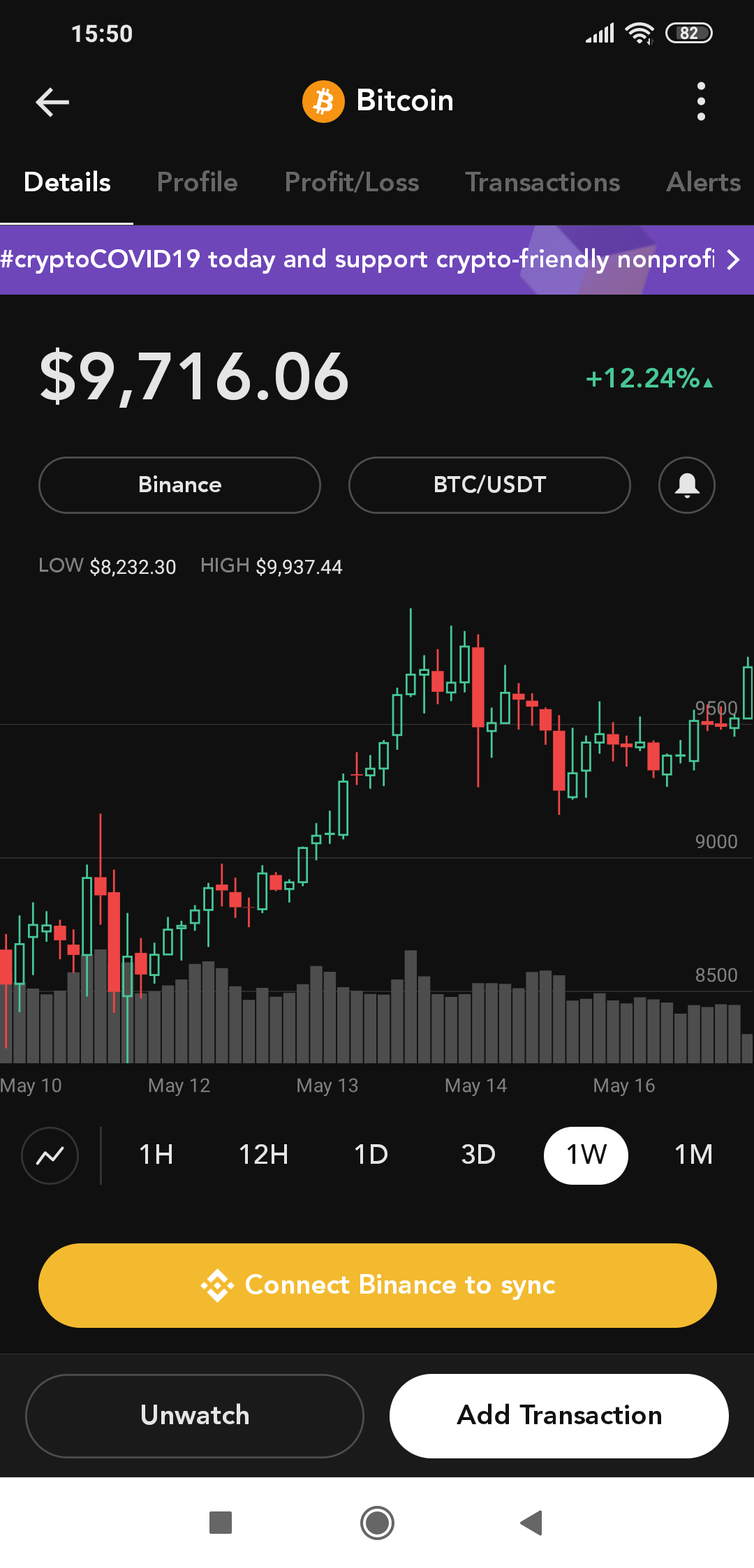Open the BTC/USDT pair selector
Viewport: 754px width, 1568px height.
489,485
